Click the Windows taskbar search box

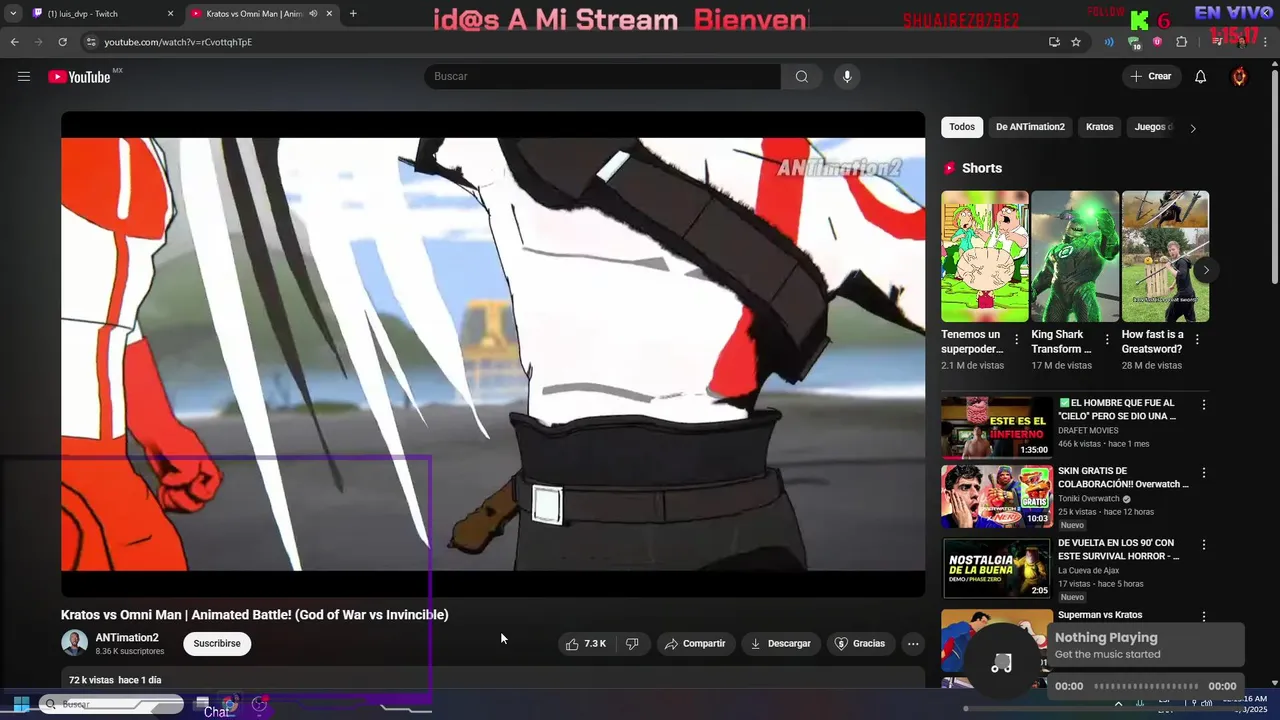click(111, 705)
